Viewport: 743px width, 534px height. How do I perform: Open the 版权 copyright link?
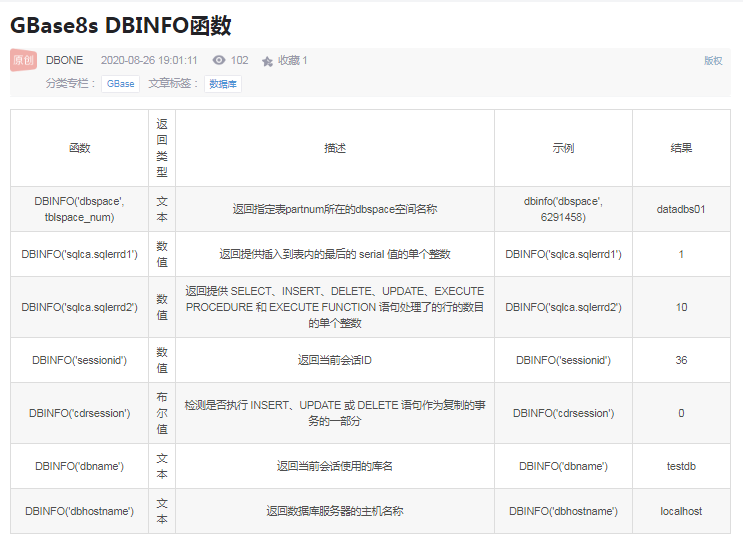click(713, 61)
